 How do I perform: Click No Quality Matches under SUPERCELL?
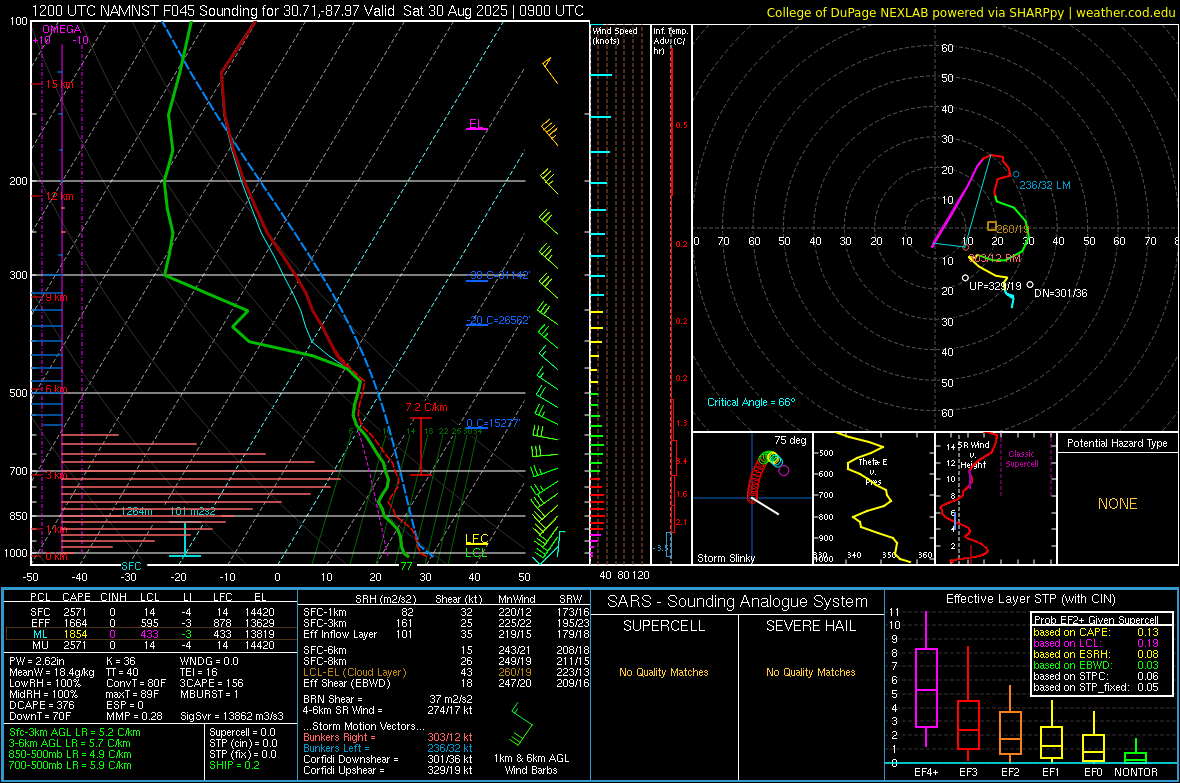[x=664, y=672]
